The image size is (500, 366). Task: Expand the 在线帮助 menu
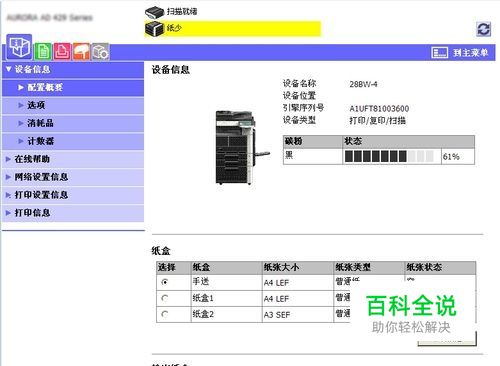[73, 159]
